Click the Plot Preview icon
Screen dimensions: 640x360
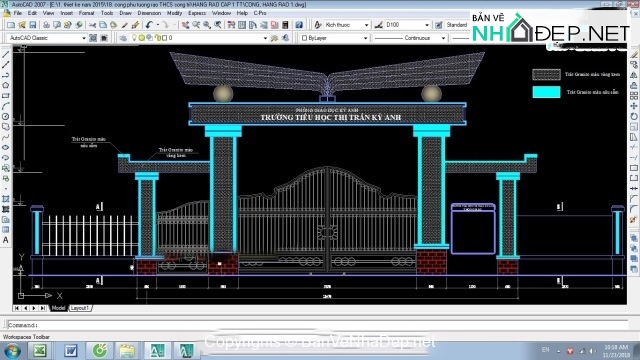57,25
